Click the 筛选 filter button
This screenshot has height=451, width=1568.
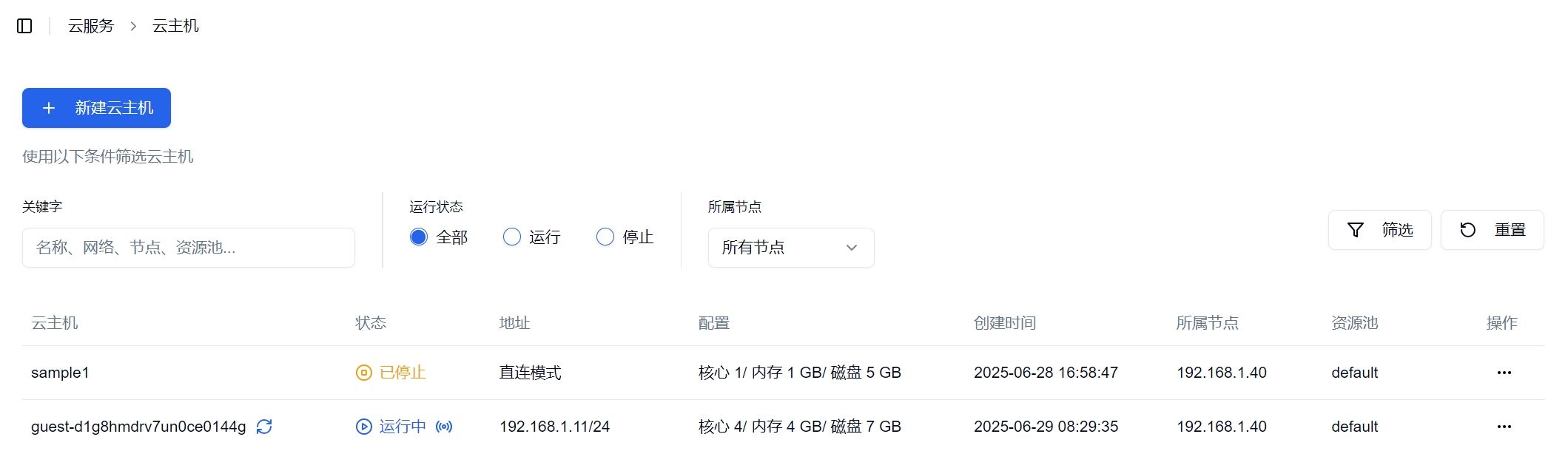pos(1380,230)
